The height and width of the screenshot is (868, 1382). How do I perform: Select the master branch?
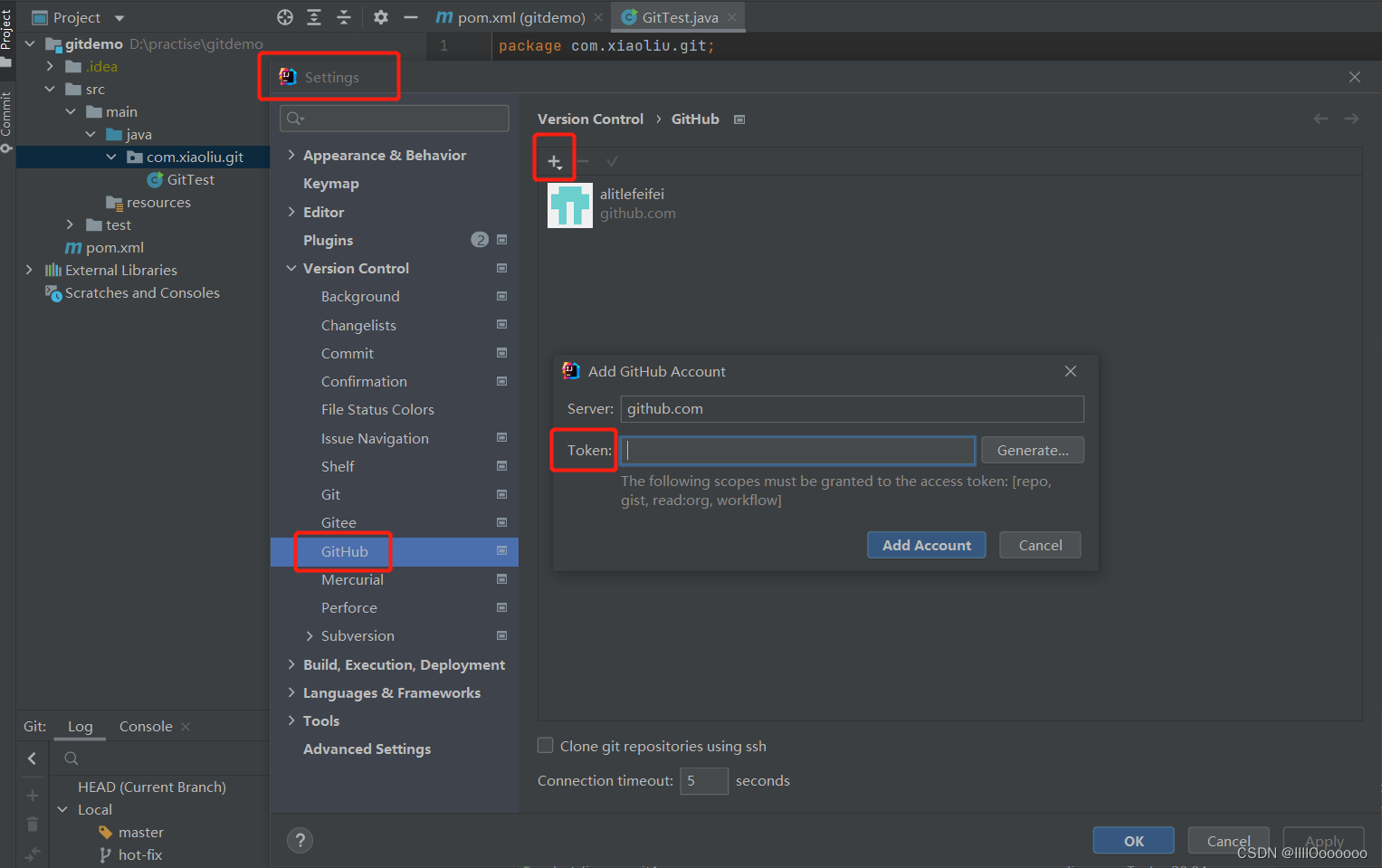coord(141,832)
